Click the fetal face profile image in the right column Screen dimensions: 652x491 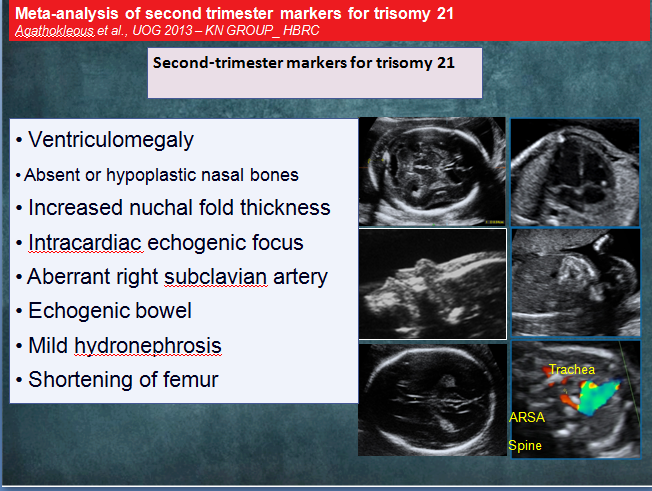[x=576, y=282]
